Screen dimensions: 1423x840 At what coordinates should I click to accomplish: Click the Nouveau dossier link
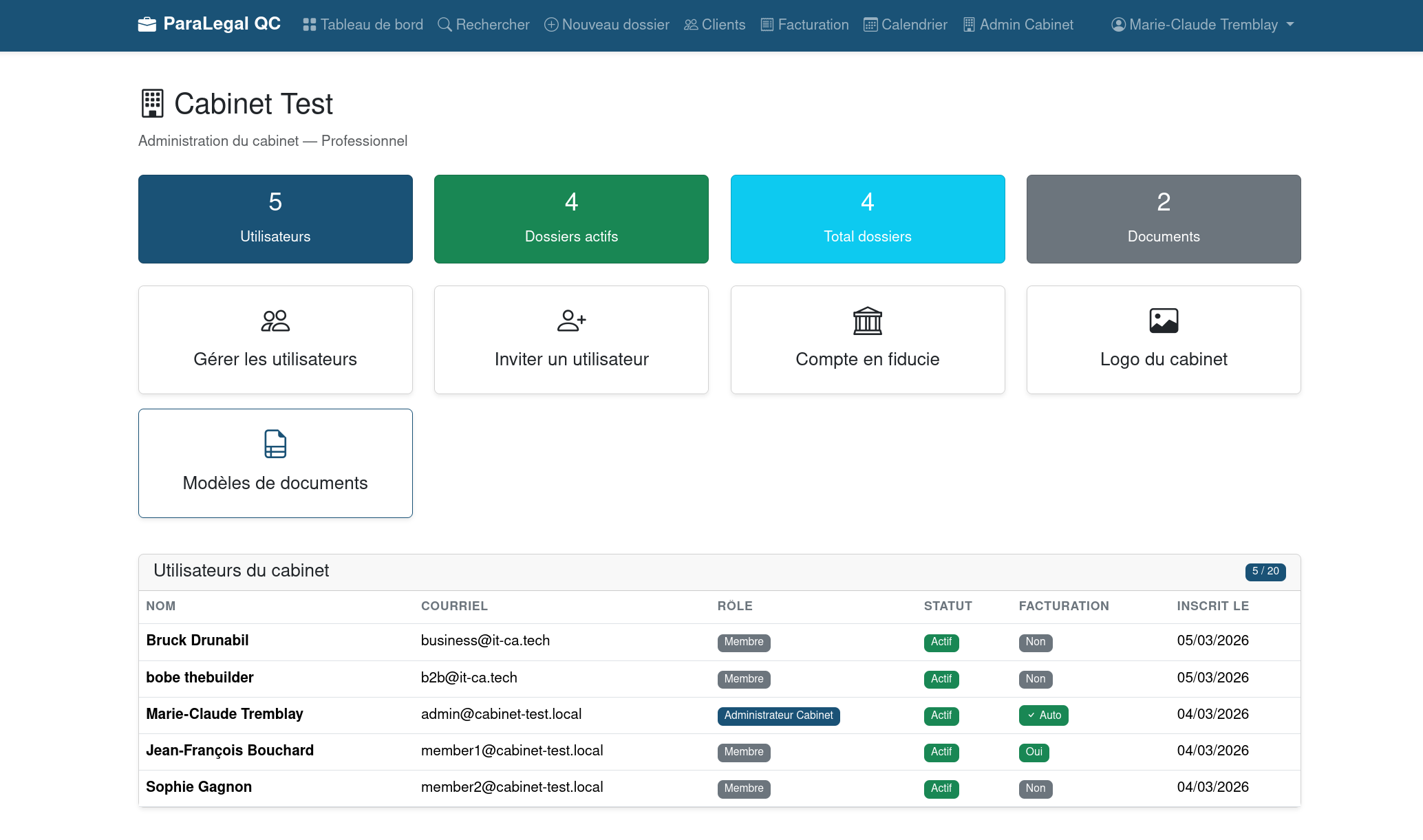click(607, 25)
